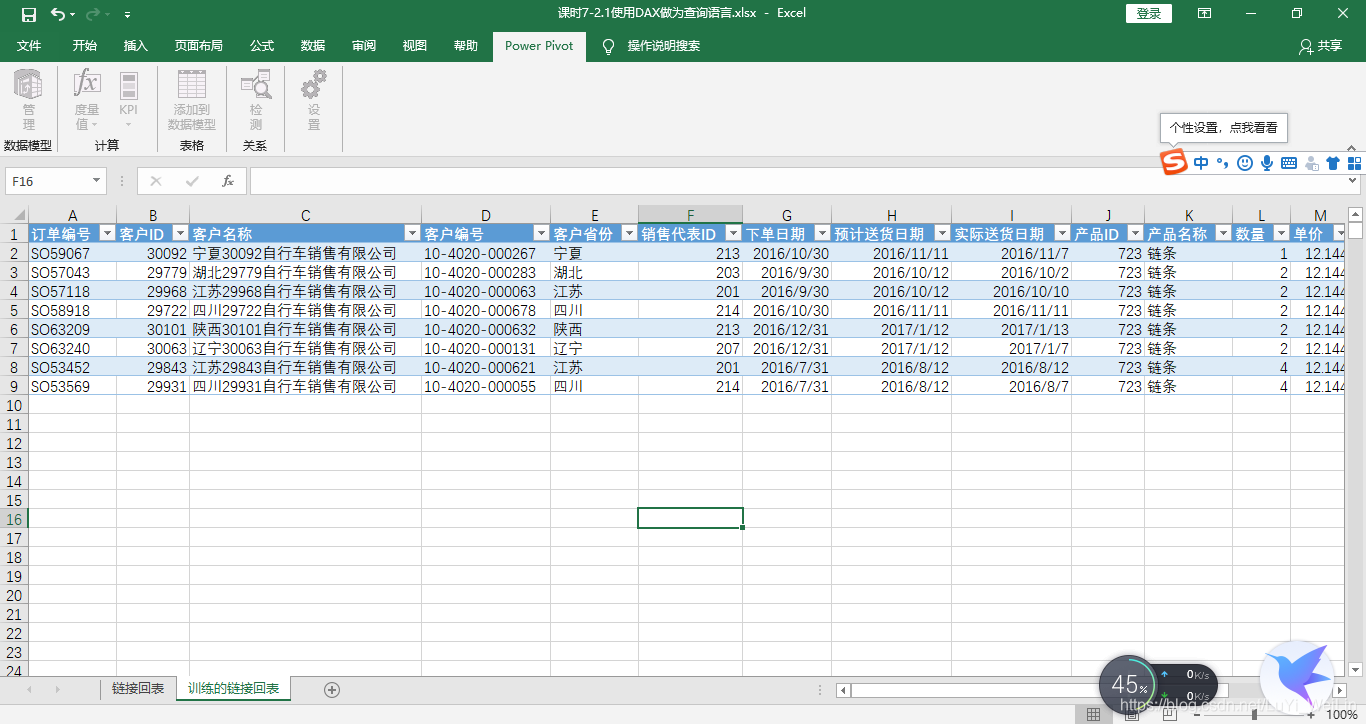The width and height of the screenshot is (1366, 724).
Task: Open the Measures (度量值) menu
Action: 87,100
